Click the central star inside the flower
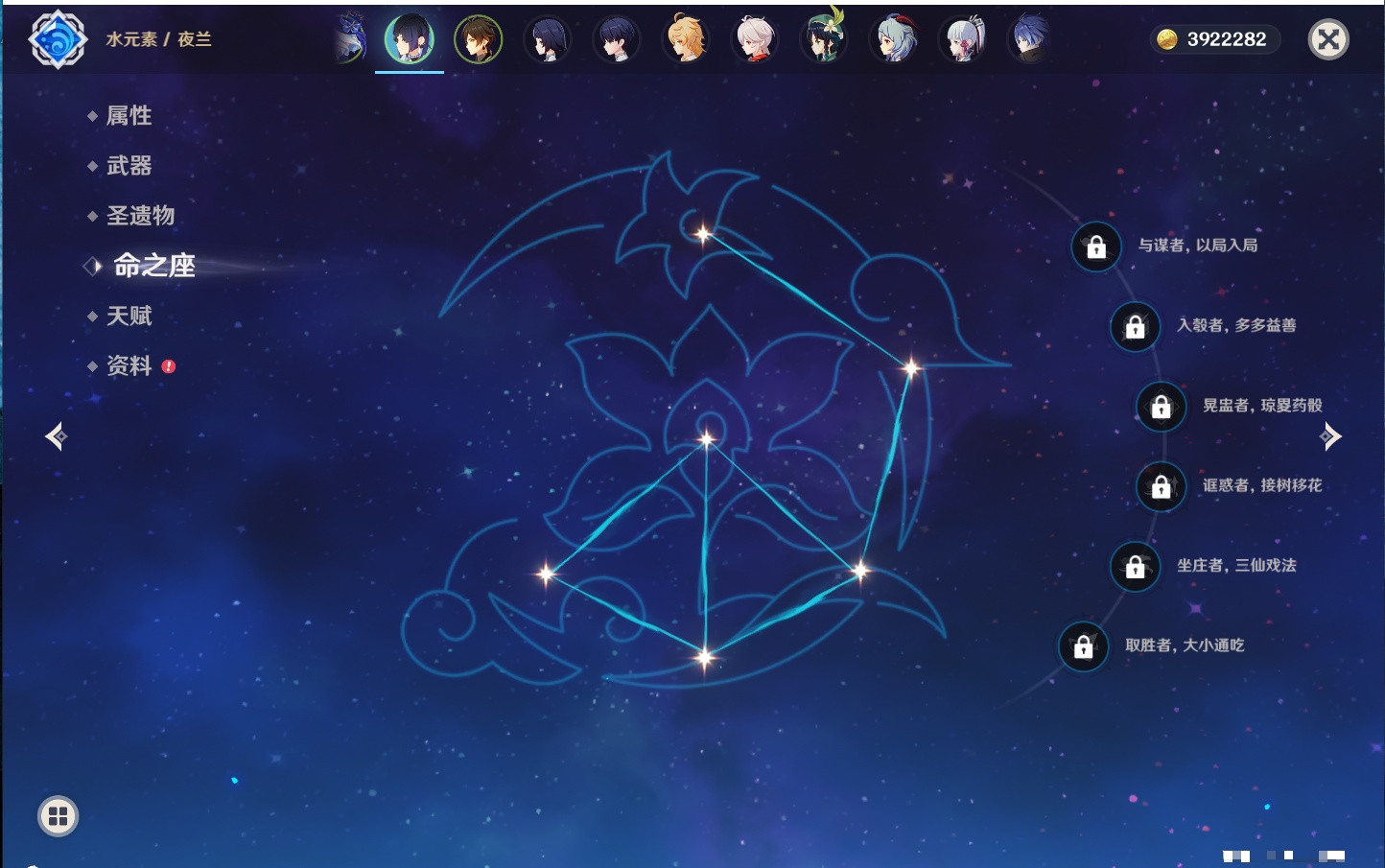1385x868 pixels. (x=707, y=439)
